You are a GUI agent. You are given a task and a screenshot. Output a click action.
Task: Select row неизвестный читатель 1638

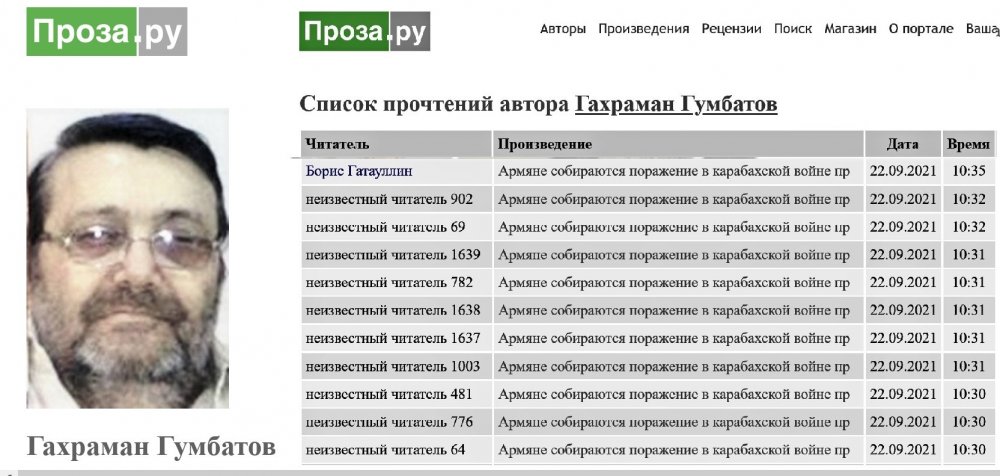click(647, 310)
